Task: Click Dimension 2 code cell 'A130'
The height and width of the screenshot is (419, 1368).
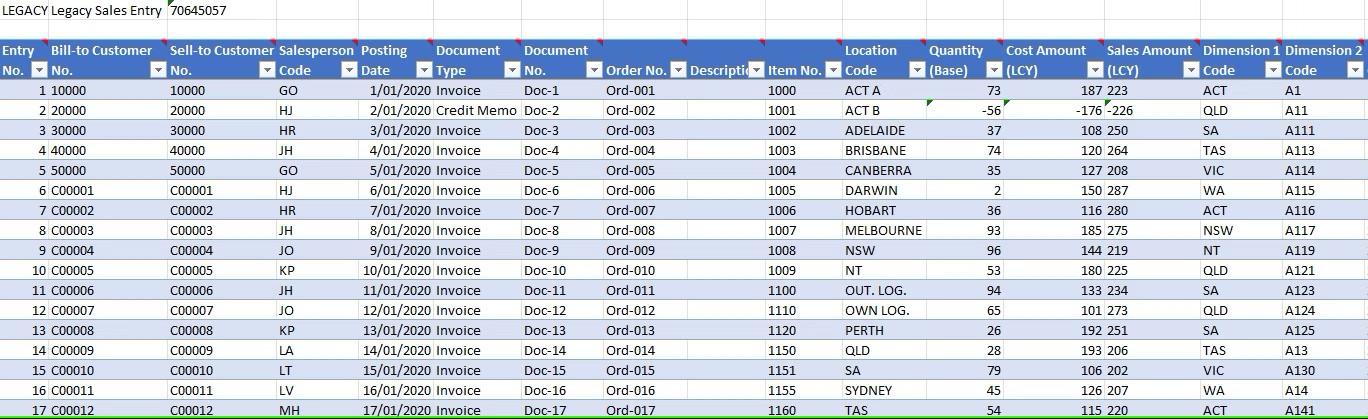Action: (x=1324, y=370)
